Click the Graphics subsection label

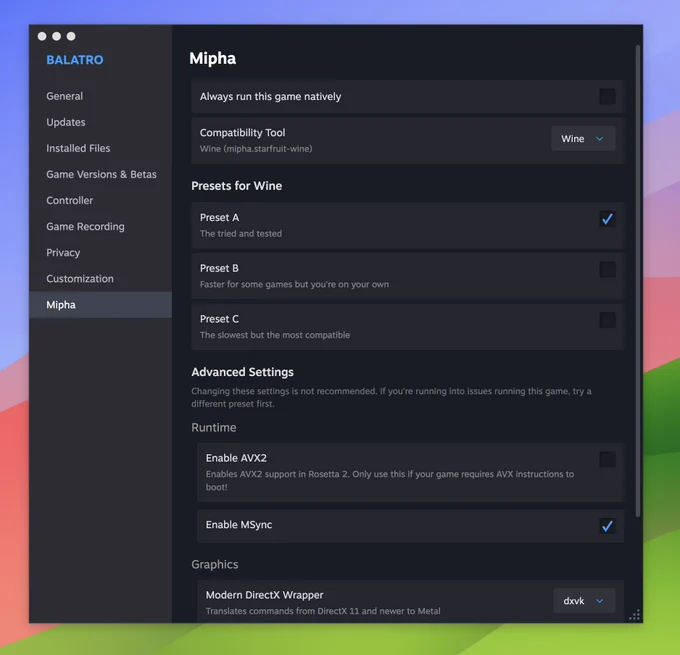tap(215, 564)
